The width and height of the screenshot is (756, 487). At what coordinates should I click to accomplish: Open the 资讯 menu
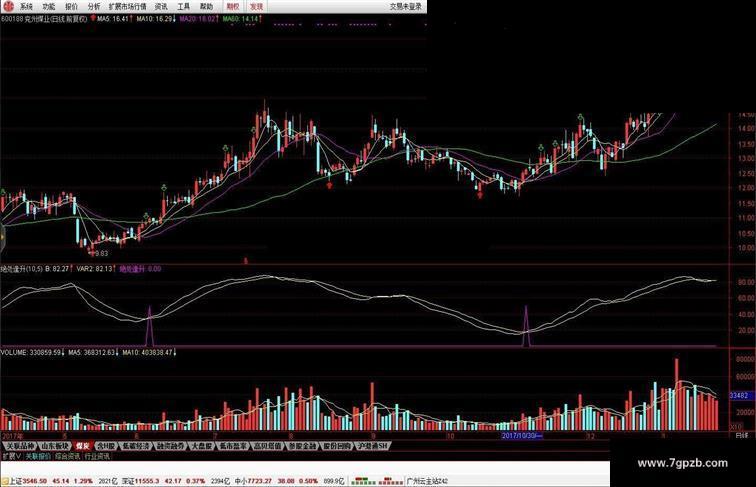click(161, 7)
